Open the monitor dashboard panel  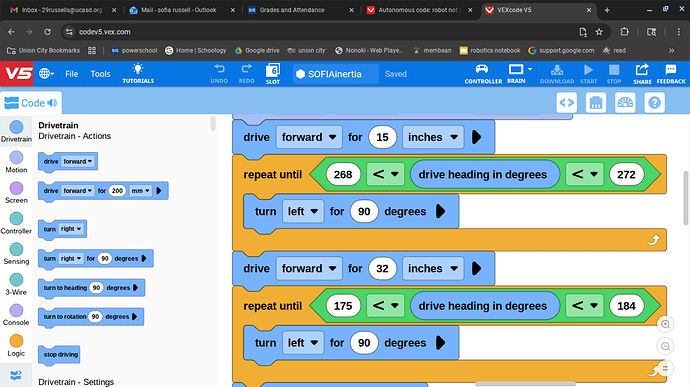tap(625, 103)
